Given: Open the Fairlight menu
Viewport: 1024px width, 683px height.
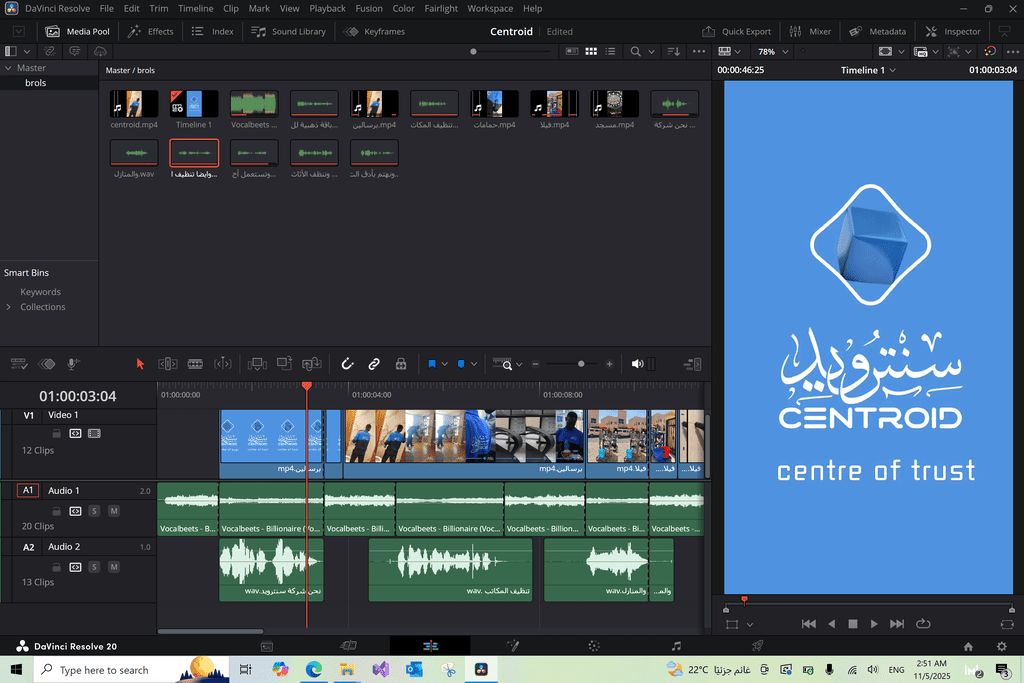Looking at the screenshot, I should pos(440,8).
